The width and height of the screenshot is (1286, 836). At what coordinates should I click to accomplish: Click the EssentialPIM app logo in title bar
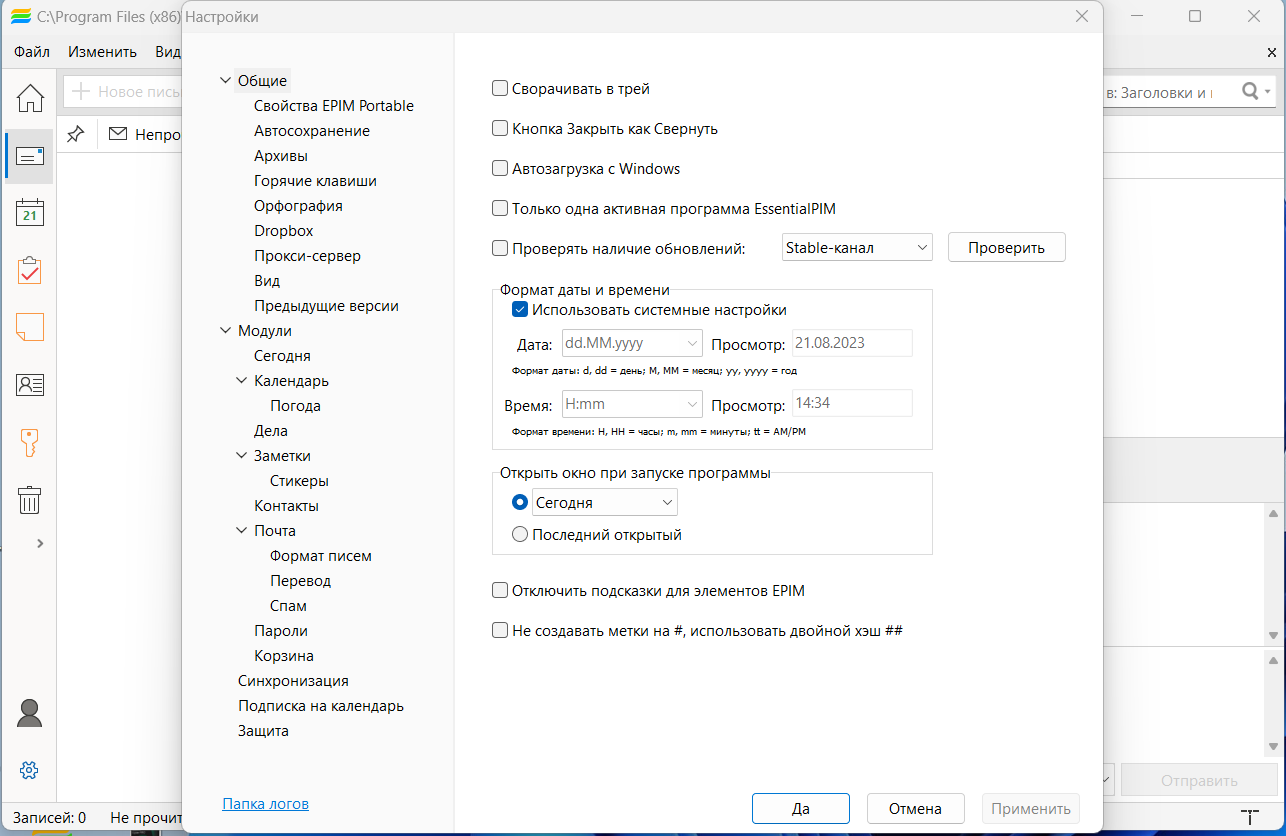coord(20,17)
